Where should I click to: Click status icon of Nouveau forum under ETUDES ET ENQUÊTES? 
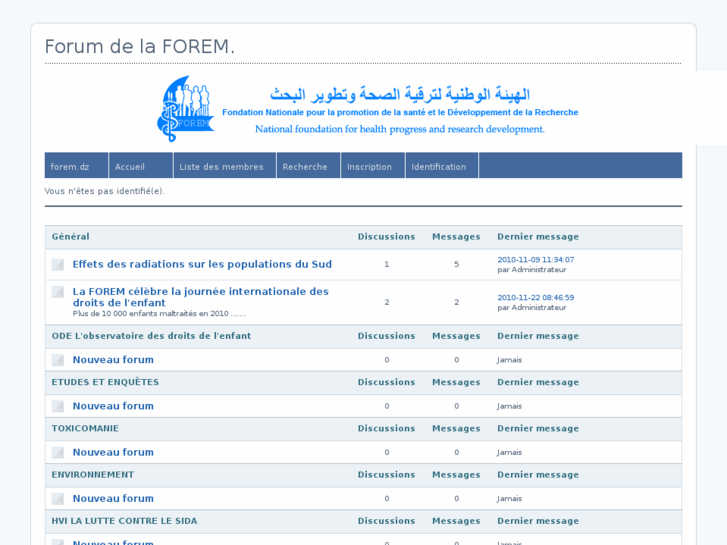[x=58, y=406]
